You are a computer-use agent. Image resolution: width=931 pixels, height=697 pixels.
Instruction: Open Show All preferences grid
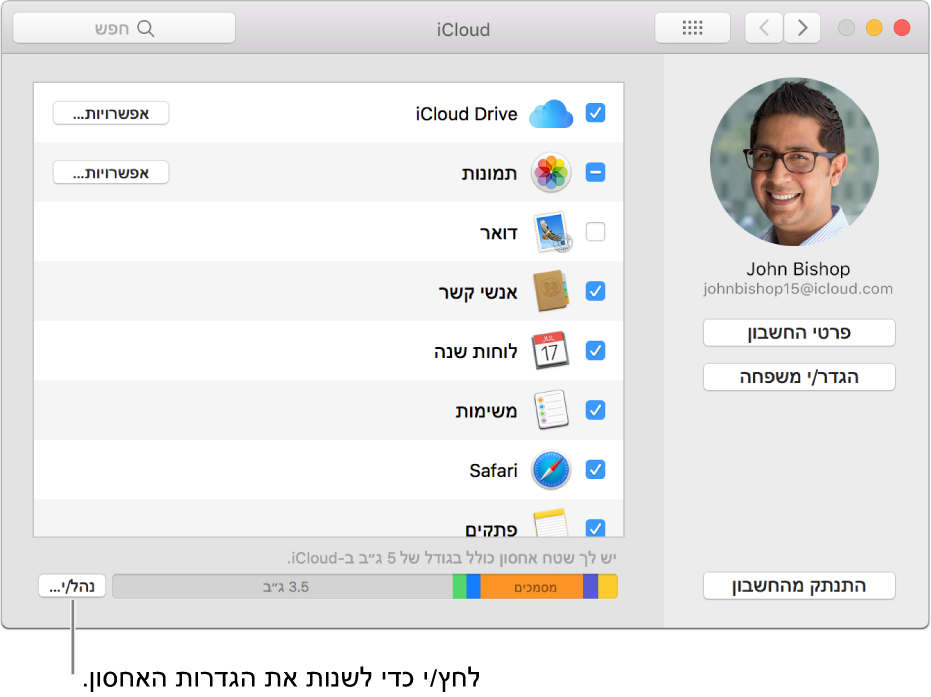point(692,27)
